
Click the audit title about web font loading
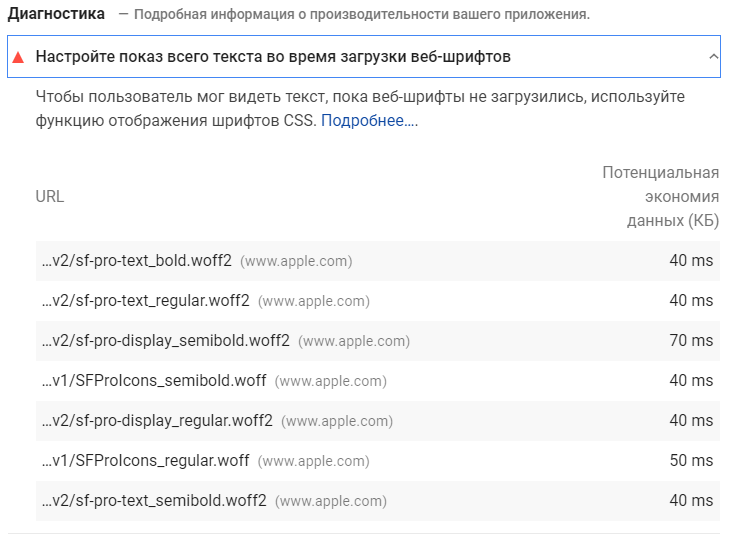point(273,57)
